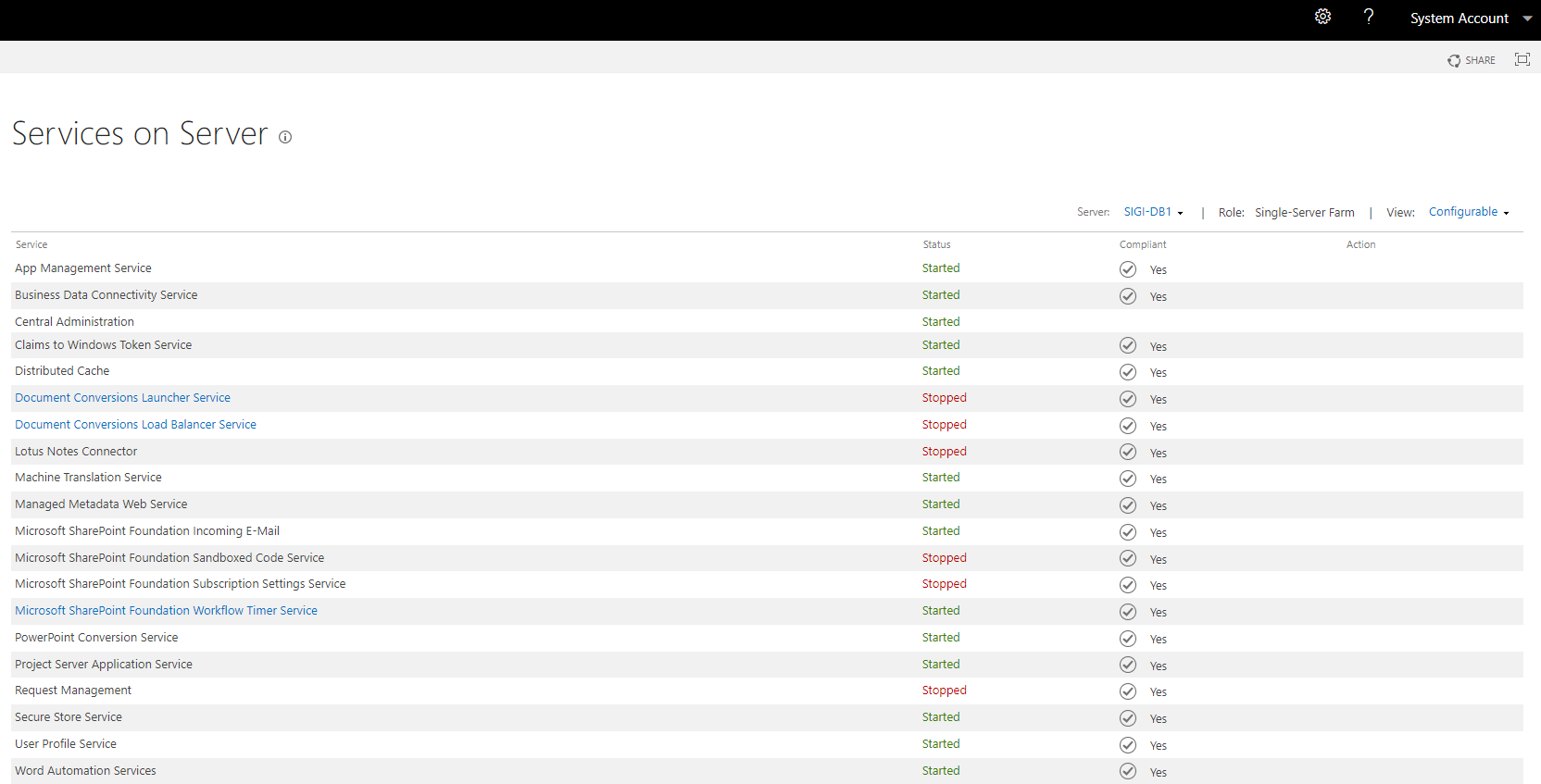The image size is (1541, 784).
Task: Open the Help question mark
Action: click(x=1369, y=17)
